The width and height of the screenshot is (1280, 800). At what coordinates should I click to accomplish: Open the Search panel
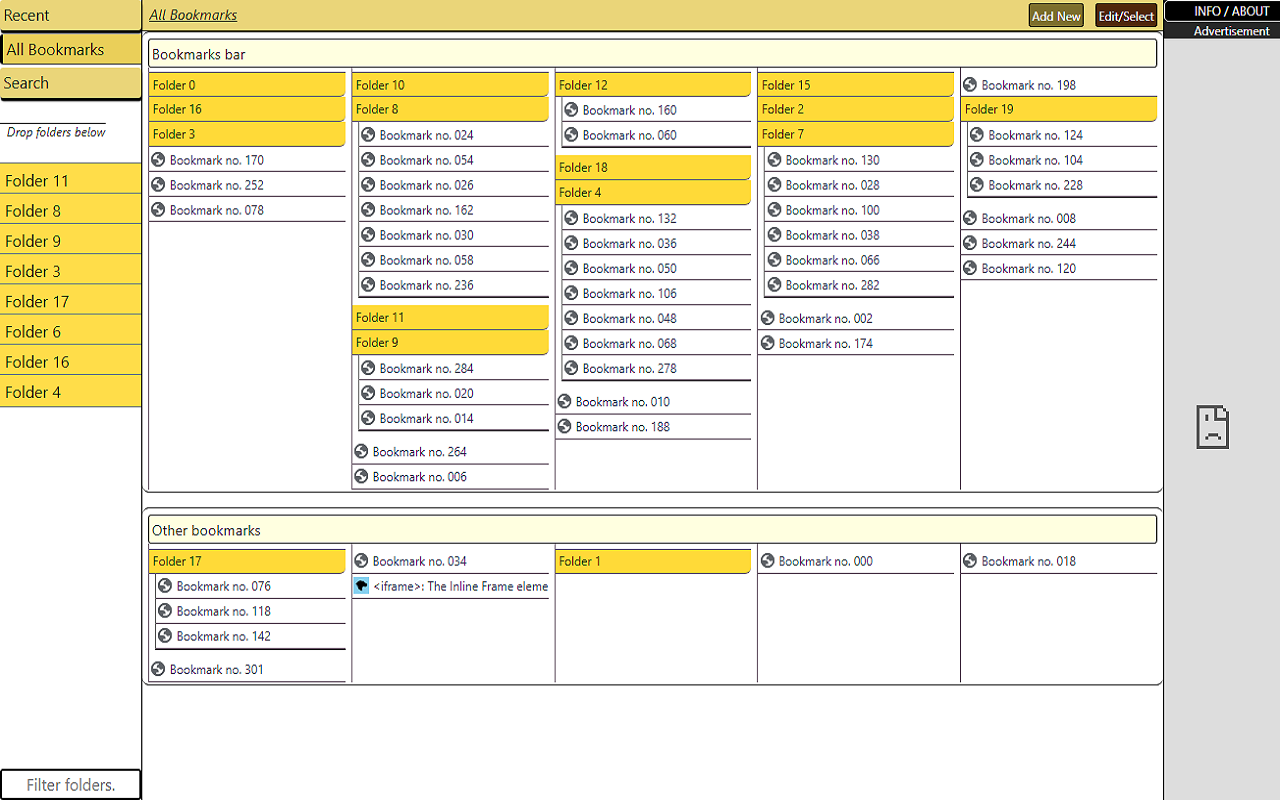(x=70, y=83)
